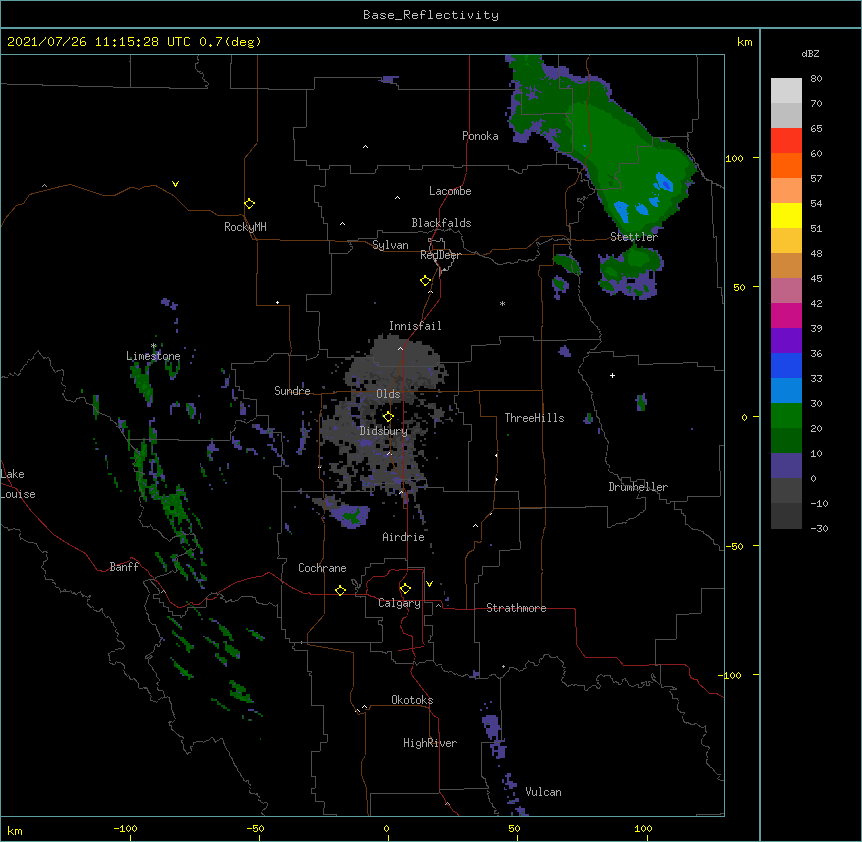Image resolution: width=862 pixels, height=842 pixels.
Task: Click the yellow station marker above Calgary
Action: (405, 589)
